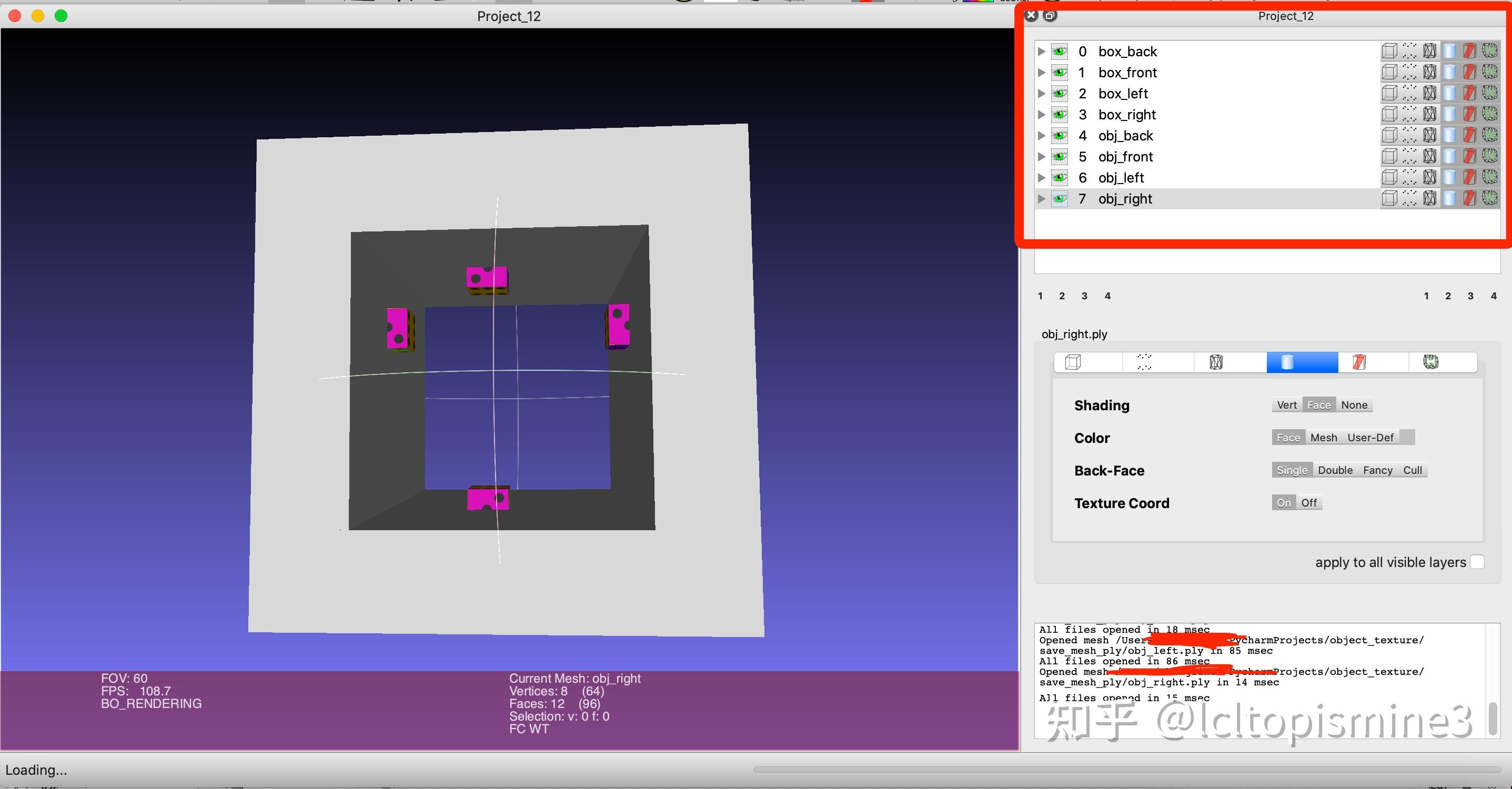Screen dimensions: 1512x789
Task: Expand the obj_left layer entry
Action: [x=1041, y=178]
